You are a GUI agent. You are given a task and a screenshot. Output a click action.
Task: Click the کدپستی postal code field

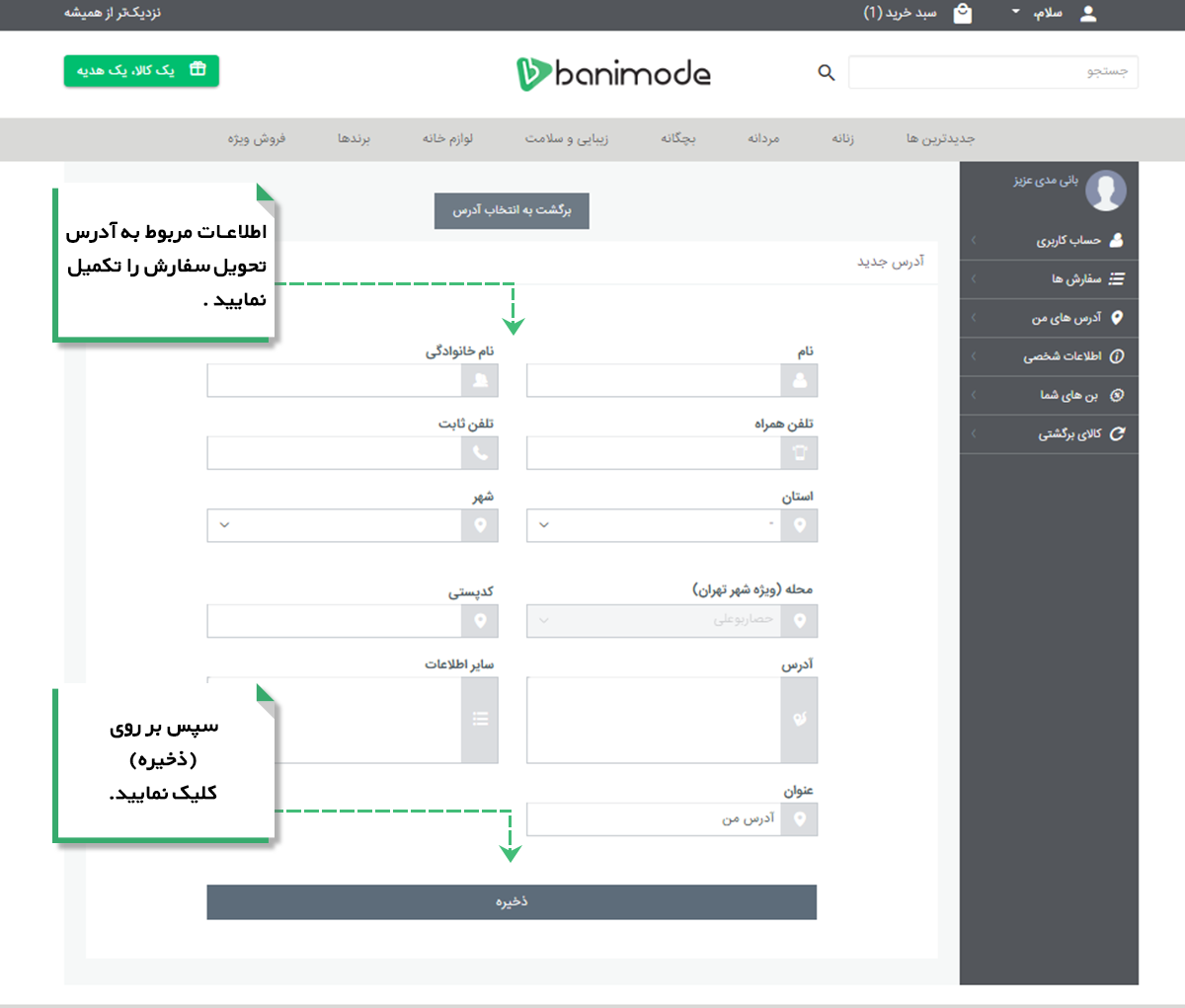(x=335, y=621)
